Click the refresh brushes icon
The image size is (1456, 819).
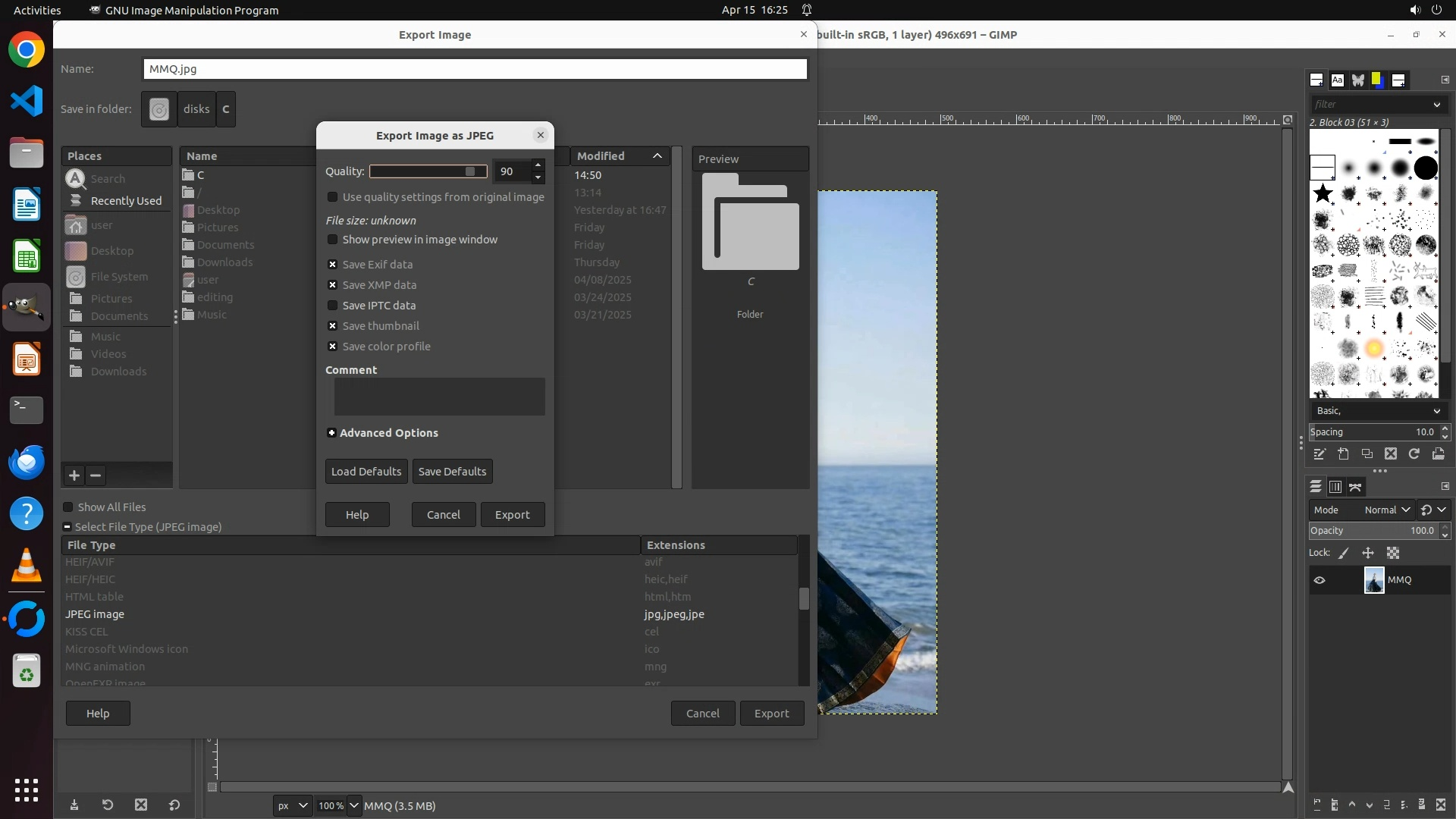(x=1414, y=454)
